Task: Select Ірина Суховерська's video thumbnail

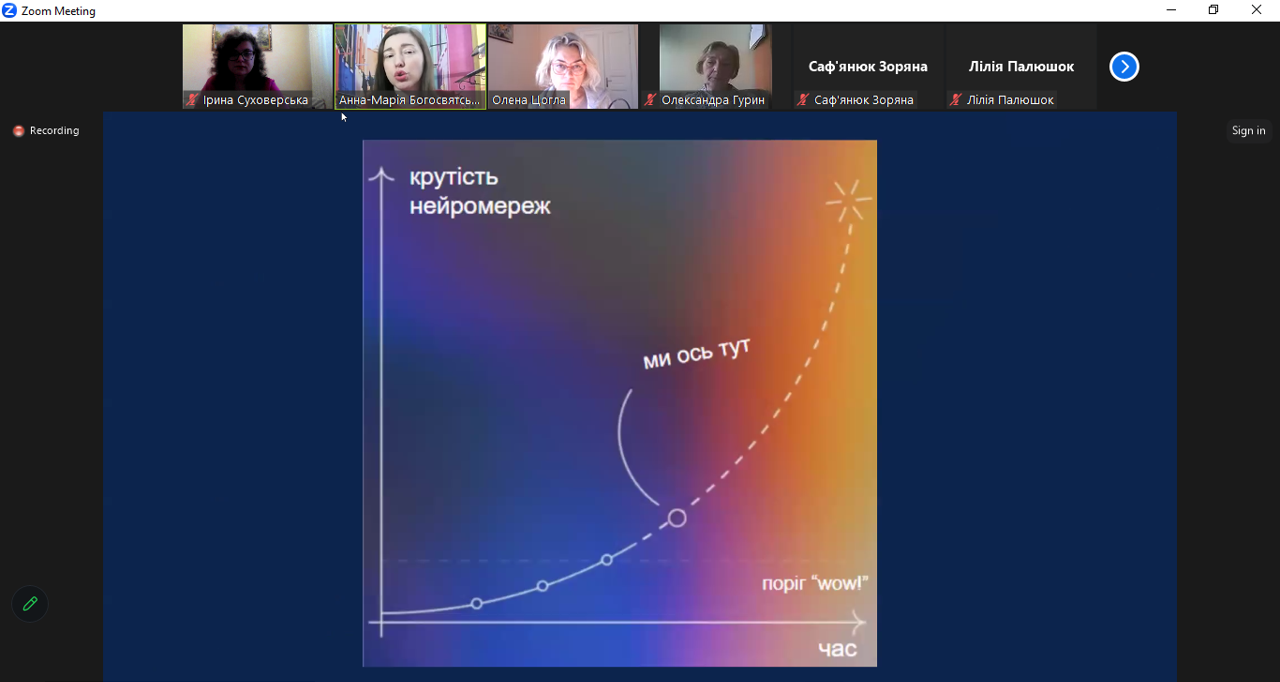Action: pyautogui.click(x=257, y=60)
